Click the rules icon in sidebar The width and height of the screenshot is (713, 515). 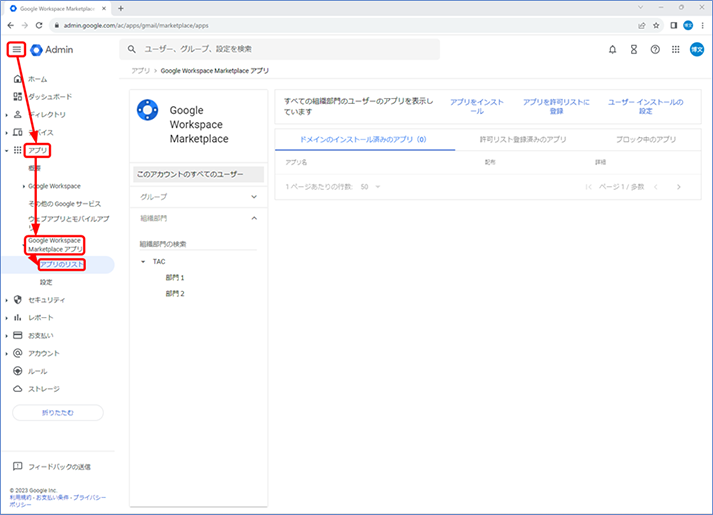click(17, 371)
